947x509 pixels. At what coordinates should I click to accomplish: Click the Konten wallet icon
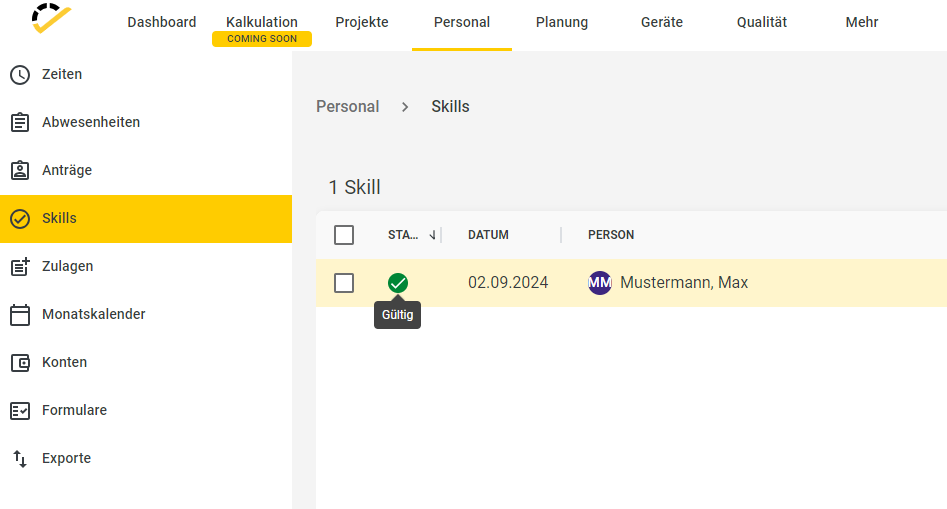coord(20,362)
